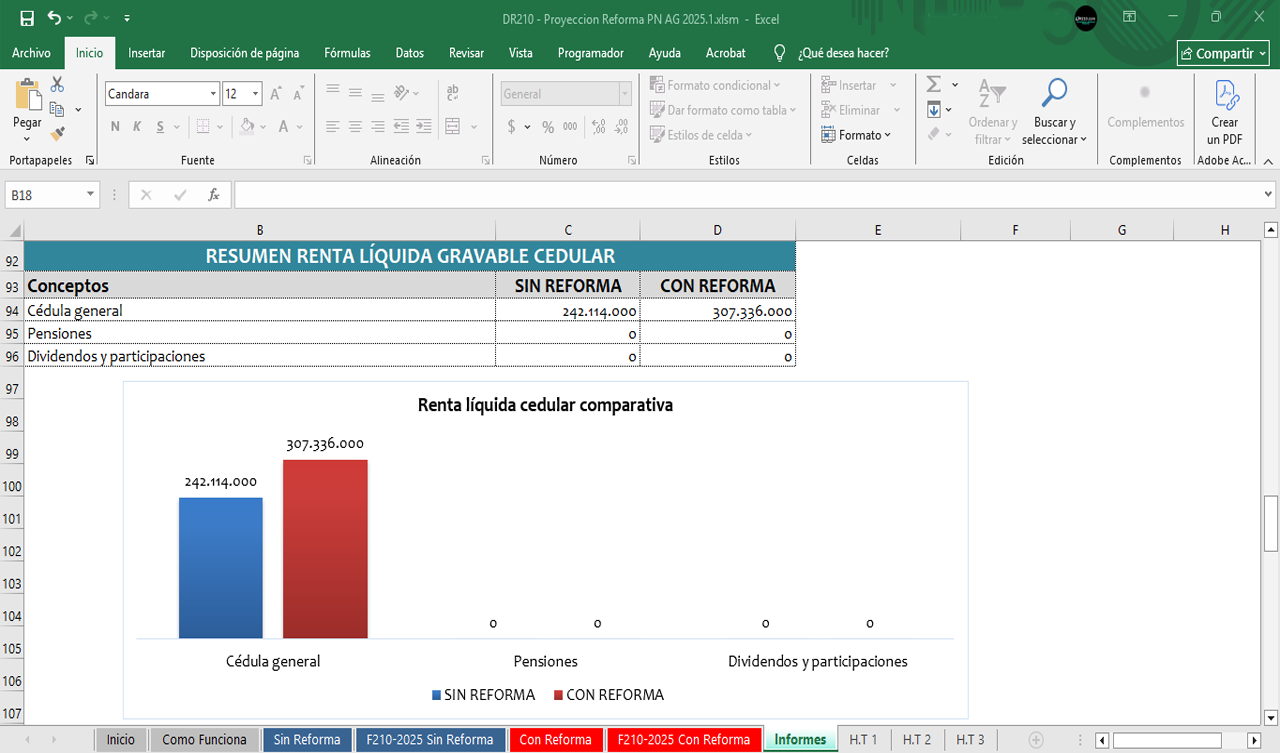Screen dimensions: 1280x753
Task: Click the Compartir button
Action: 1223,53
